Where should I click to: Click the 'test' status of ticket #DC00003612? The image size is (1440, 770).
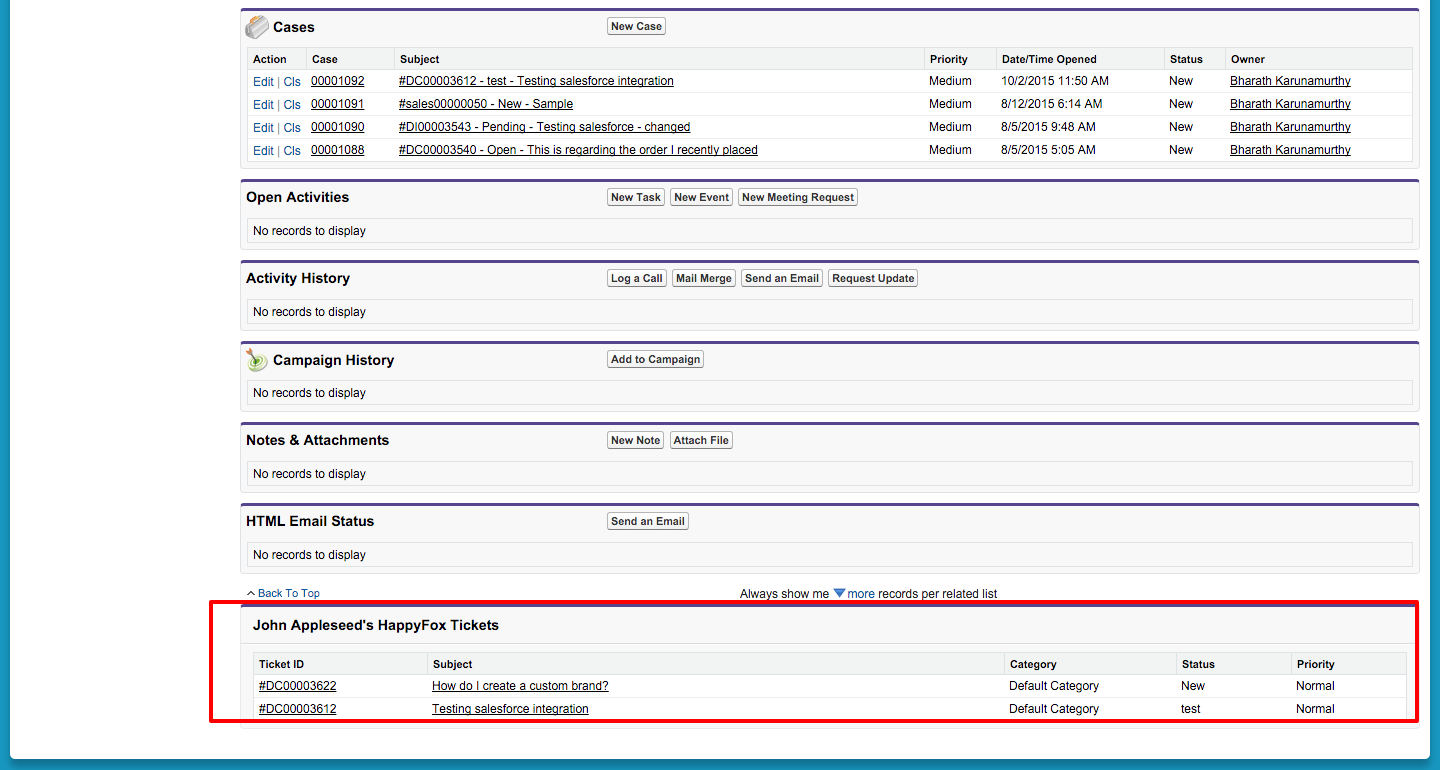coord(1191,709)
